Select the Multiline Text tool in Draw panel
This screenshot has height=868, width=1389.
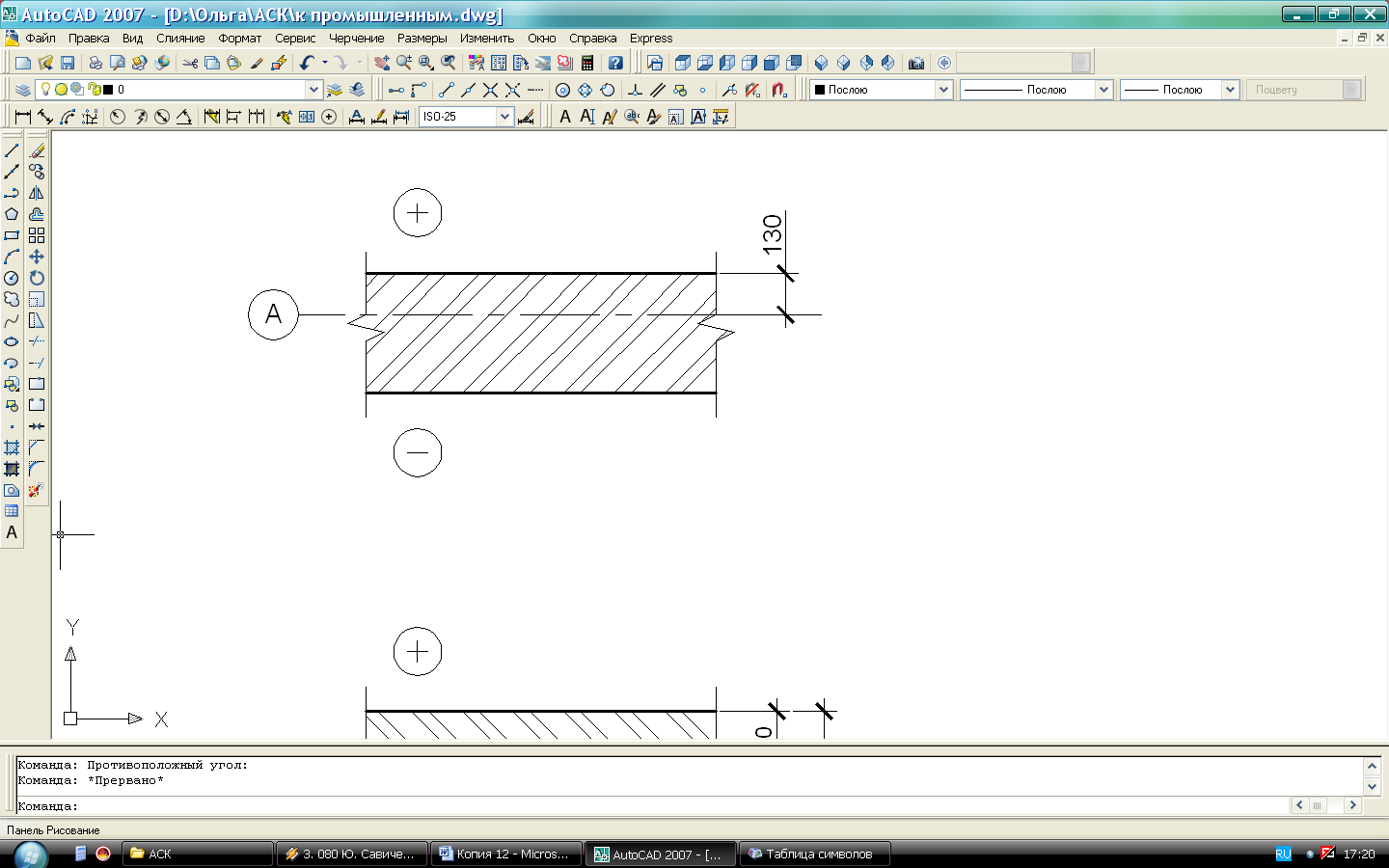pos(12,532)
